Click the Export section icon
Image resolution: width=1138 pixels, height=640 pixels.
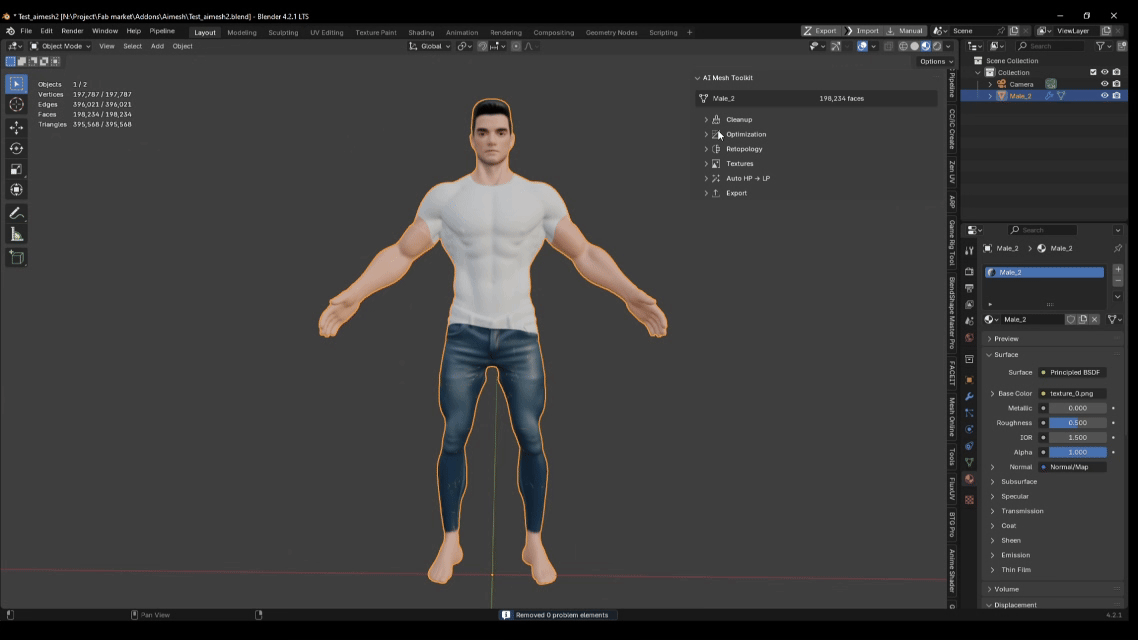click(716, 193)
